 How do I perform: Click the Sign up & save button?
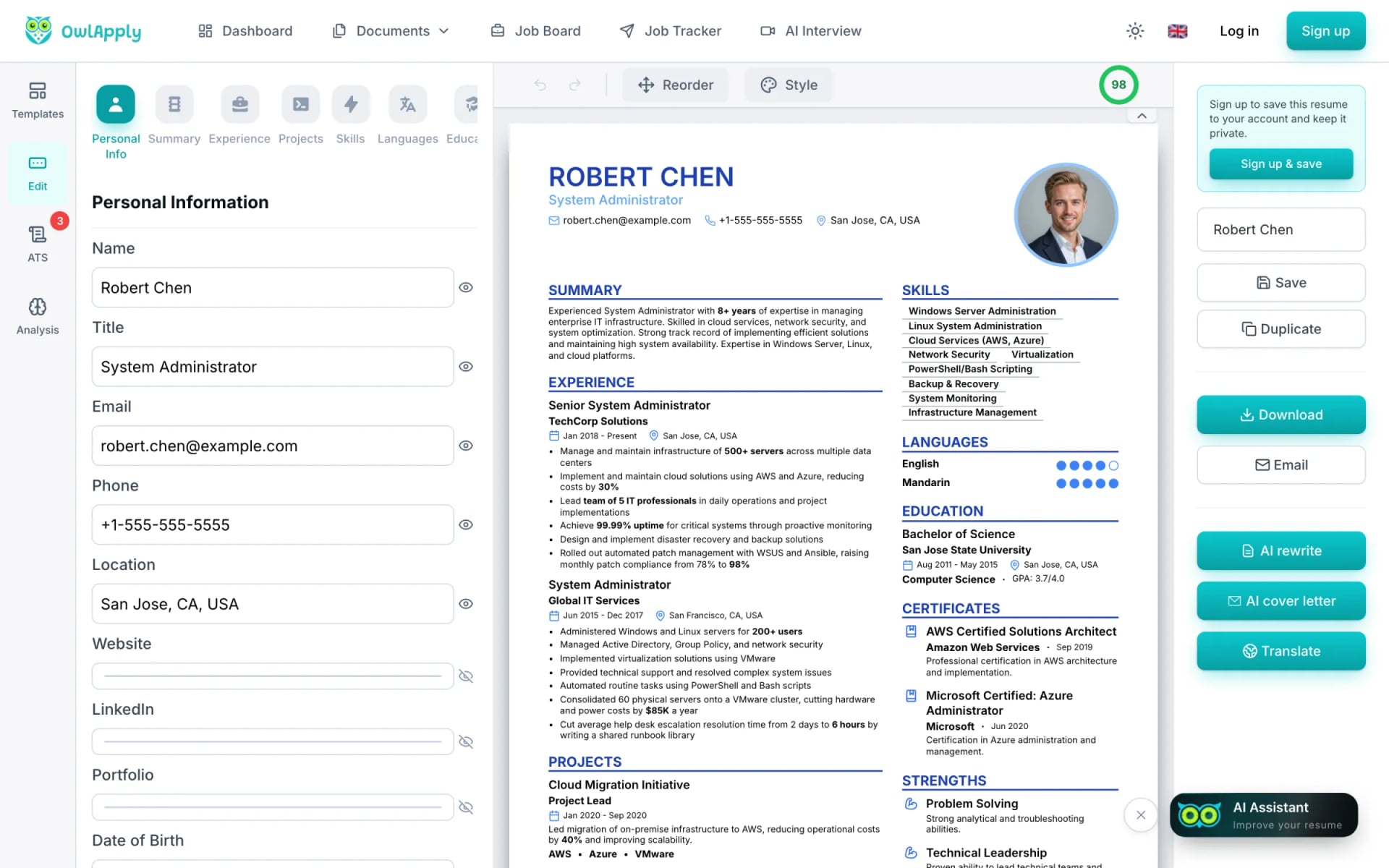click(1281, 163)
